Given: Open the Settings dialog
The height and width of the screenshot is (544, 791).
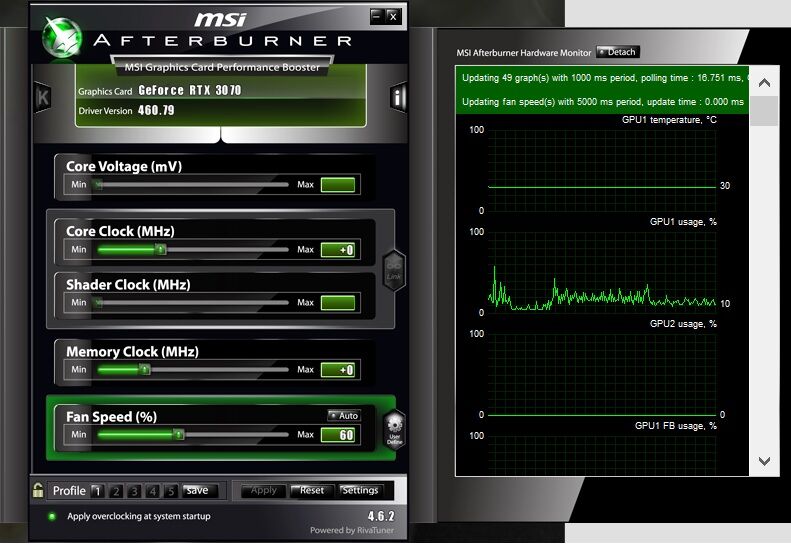Looking at the screenshot, I should tap(360, 491).
